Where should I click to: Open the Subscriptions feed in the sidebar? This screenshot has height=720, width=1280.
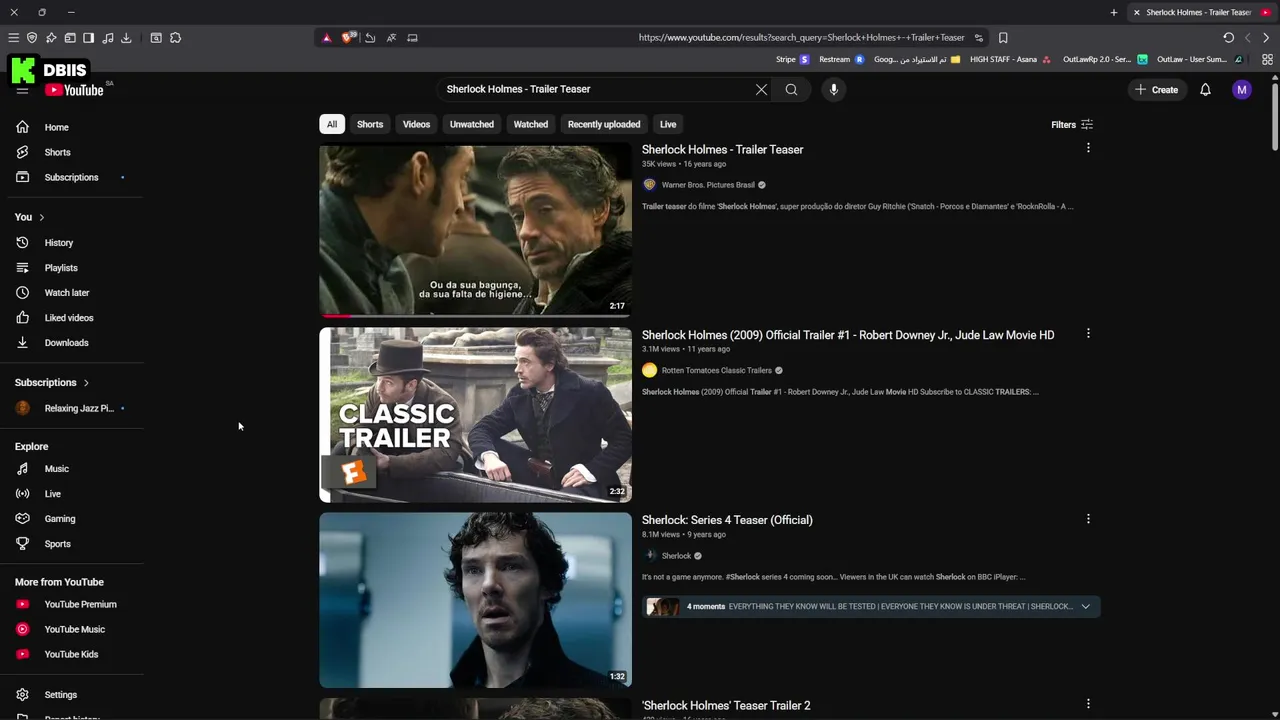click(x=72, y=177)
